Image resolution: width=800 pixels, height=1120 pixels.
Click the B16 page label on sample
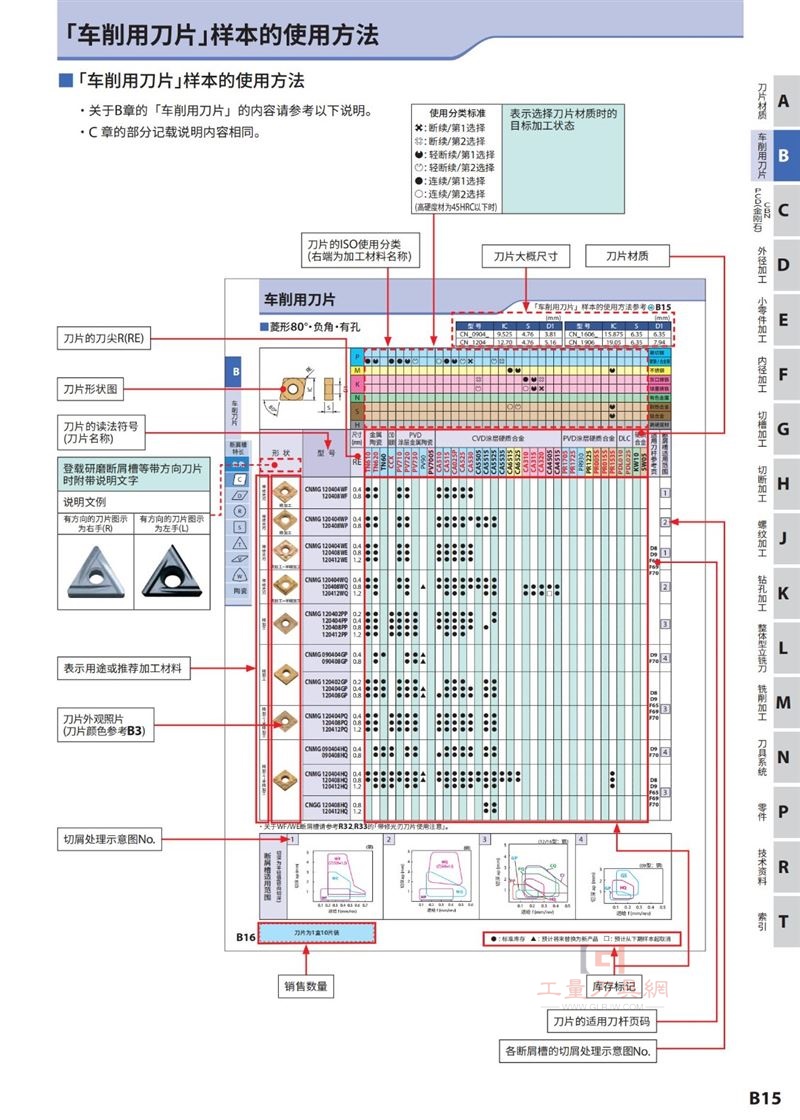[x=246, y=937]
